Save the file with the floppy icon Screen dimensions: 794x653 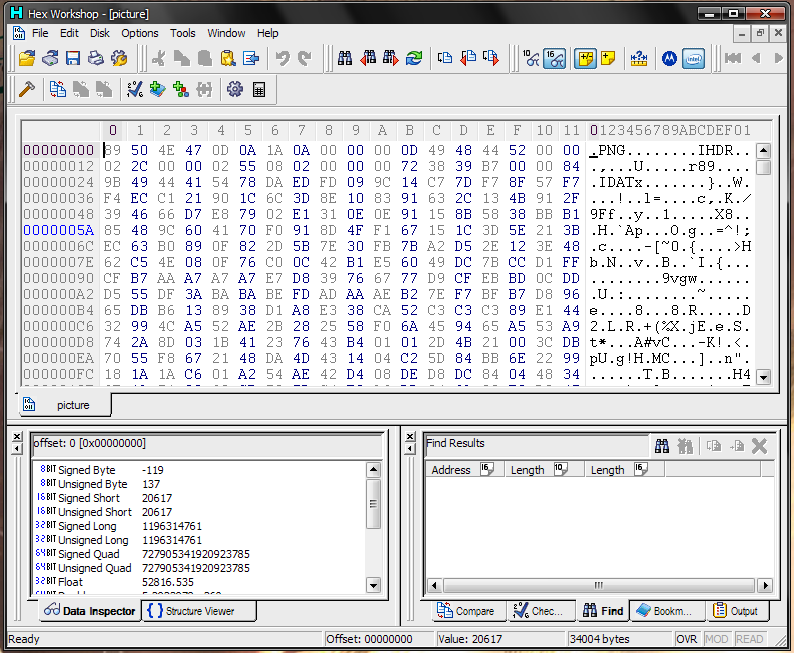(73, 58)
